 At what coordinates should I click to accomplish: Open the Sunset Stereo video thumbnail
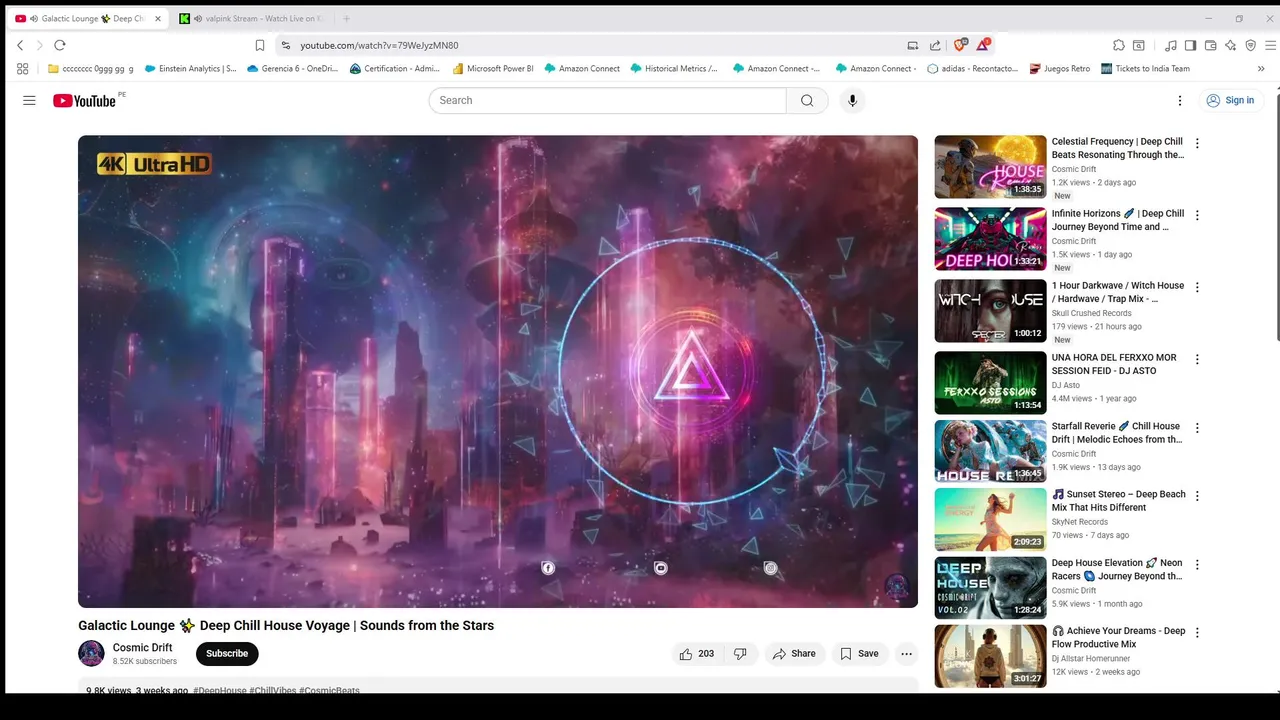point(990,519)
